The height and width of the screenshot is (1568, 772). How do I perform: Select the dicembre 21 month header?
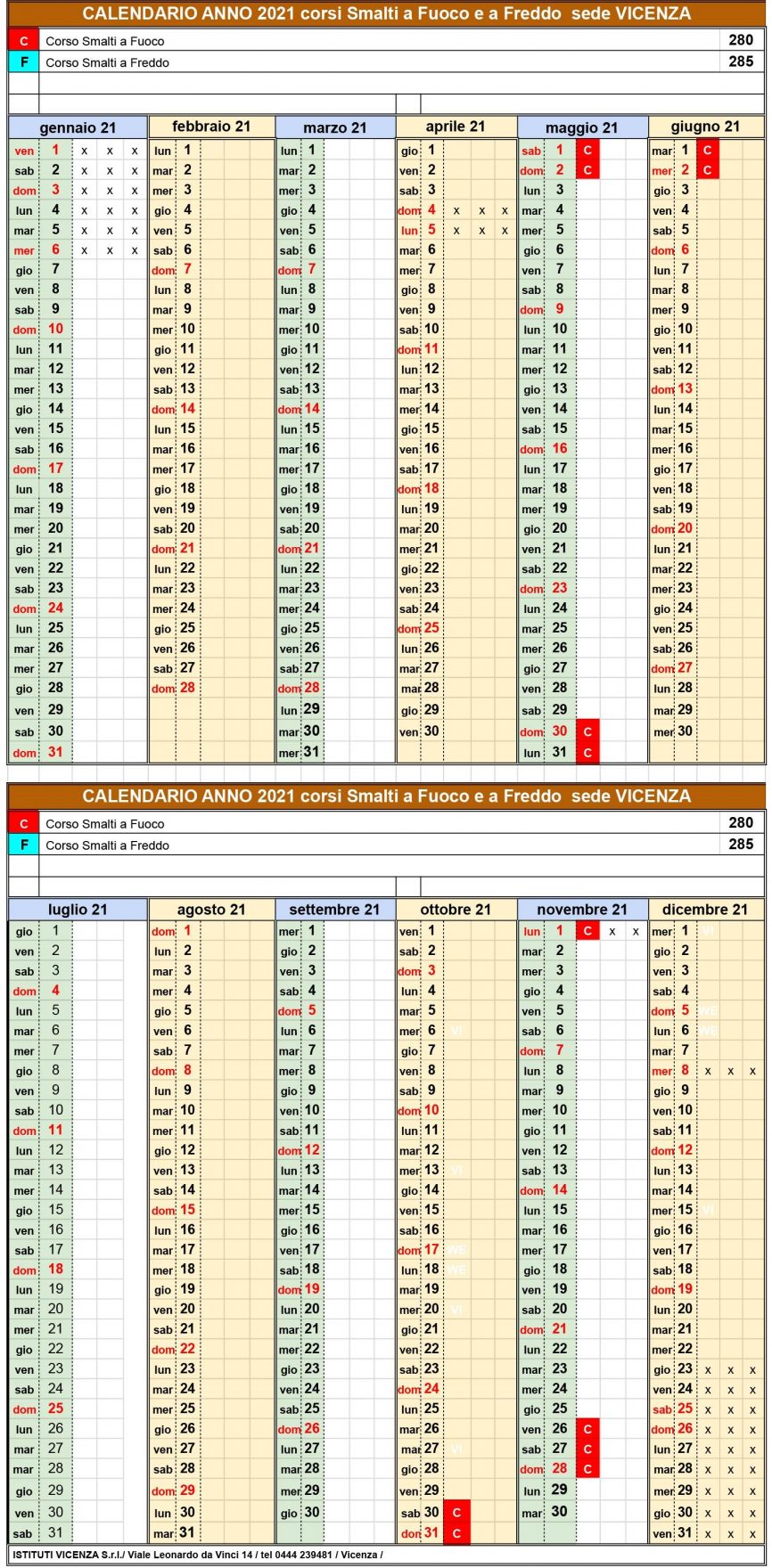pyautogui.click(x=706, y=910)
